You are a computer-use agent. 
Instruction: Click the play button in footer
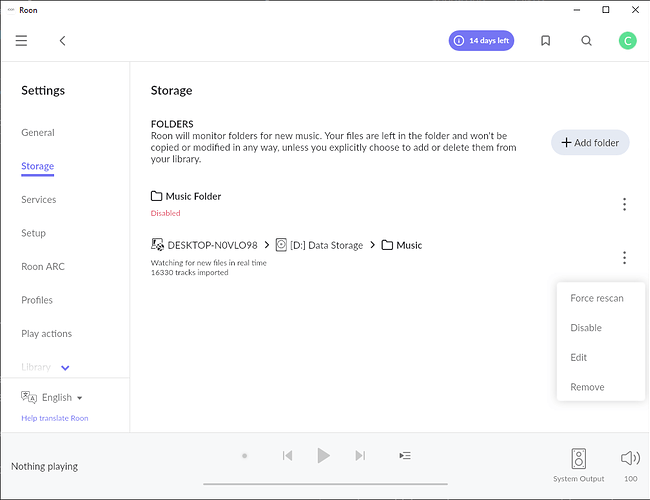323,456
